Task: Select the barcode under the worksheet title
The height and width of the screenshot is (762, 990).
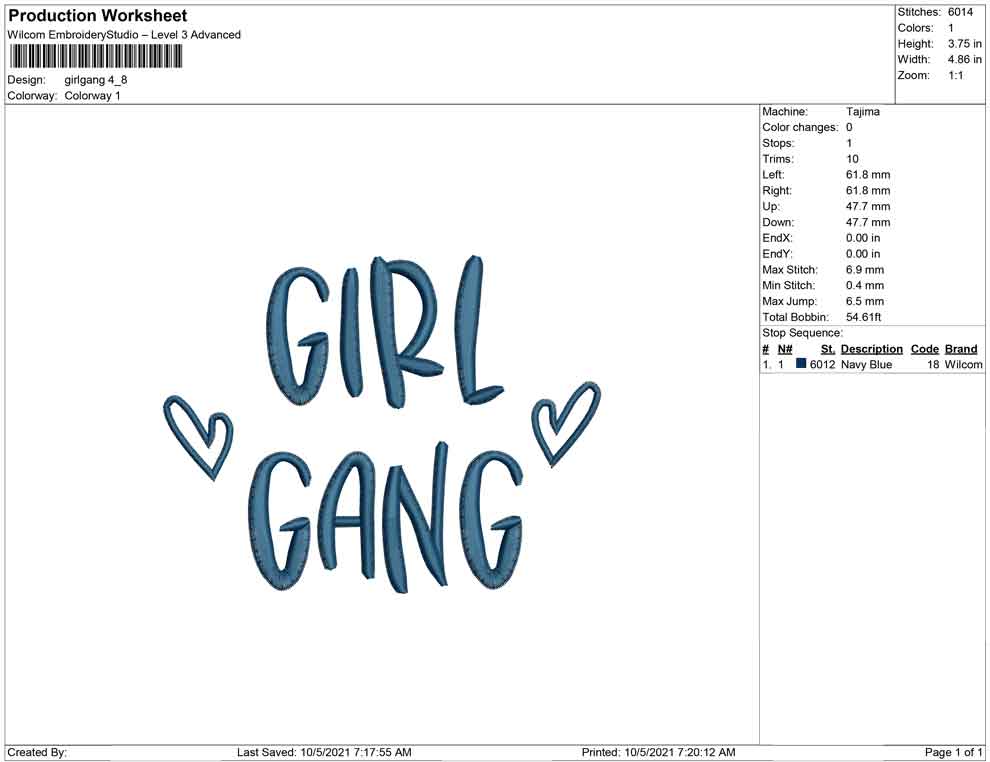Action: pos(96,56)
